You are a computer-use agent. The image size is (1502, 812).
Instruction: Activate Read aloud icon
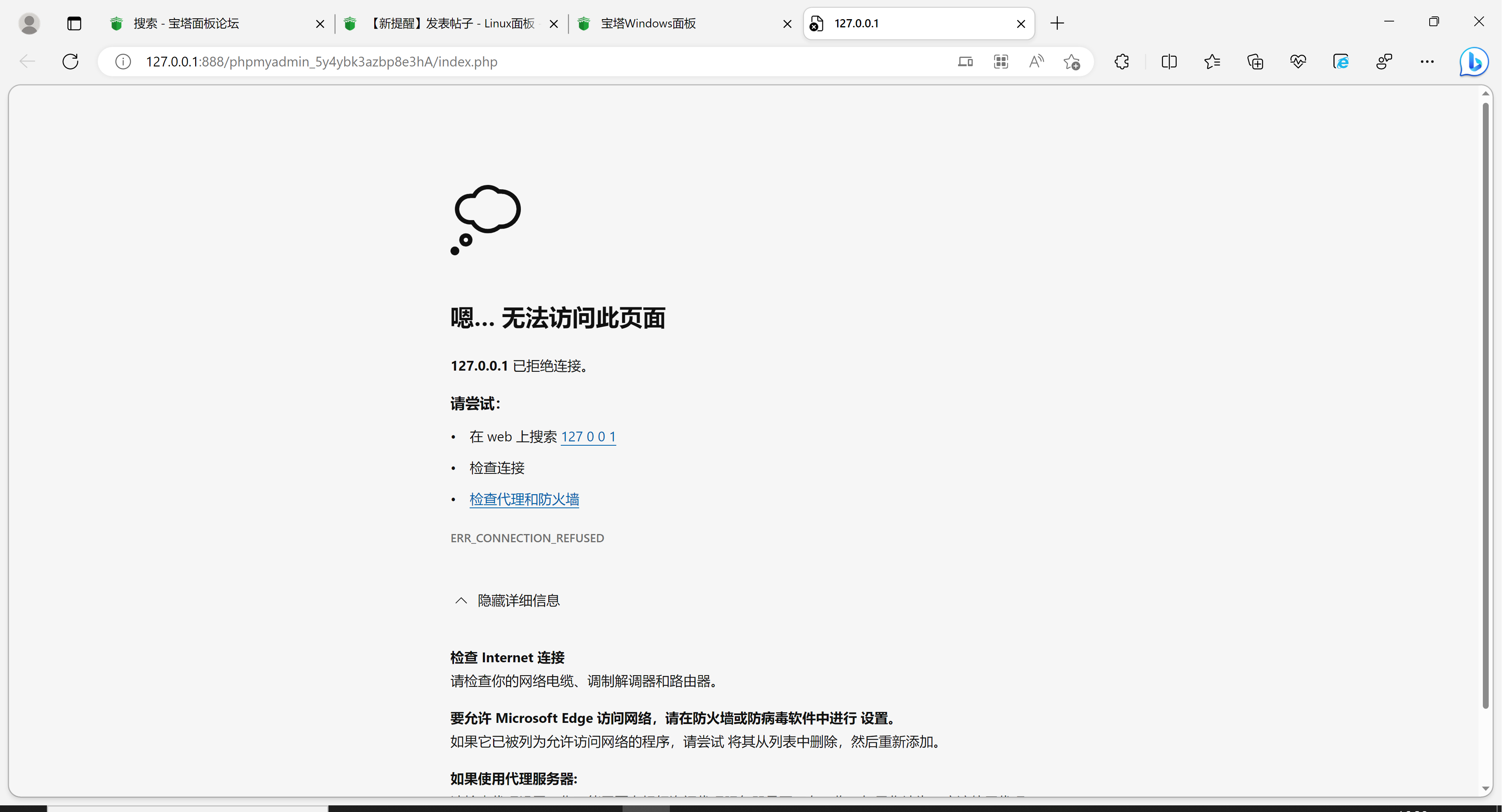pyautogui.click(x=1036, y=61)
